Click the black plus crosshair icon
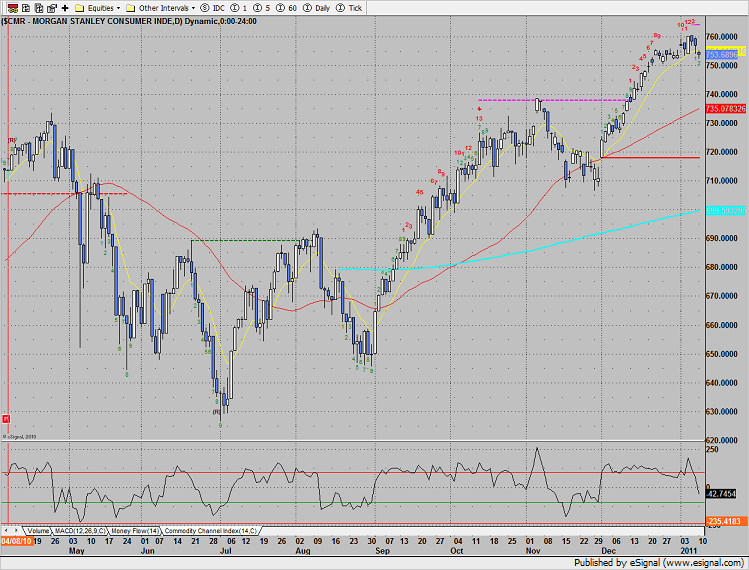The height and width of the screenshot is (570, 749). point(65,8)
